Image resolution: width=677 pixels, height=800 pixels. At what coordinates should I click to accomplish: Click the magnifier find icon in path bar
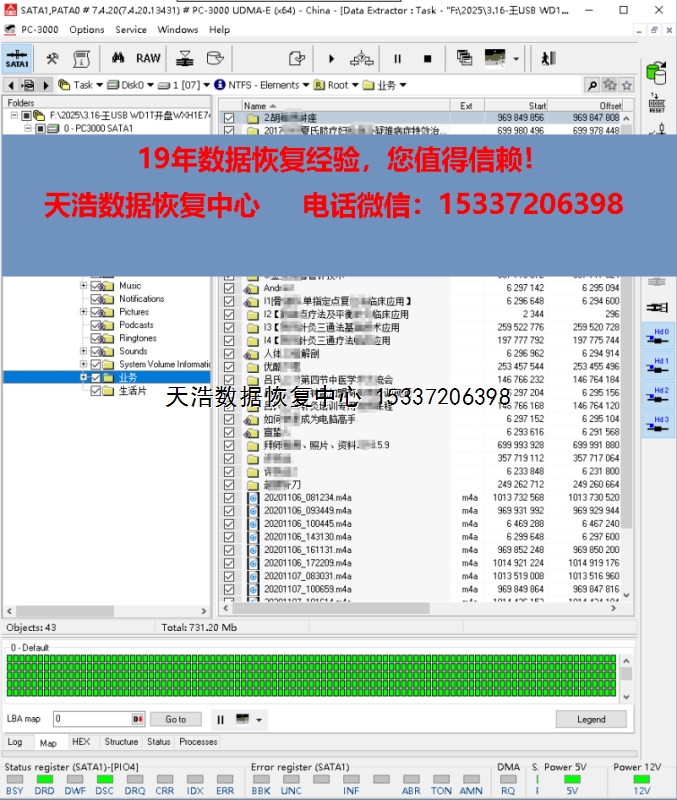point(592,85)
